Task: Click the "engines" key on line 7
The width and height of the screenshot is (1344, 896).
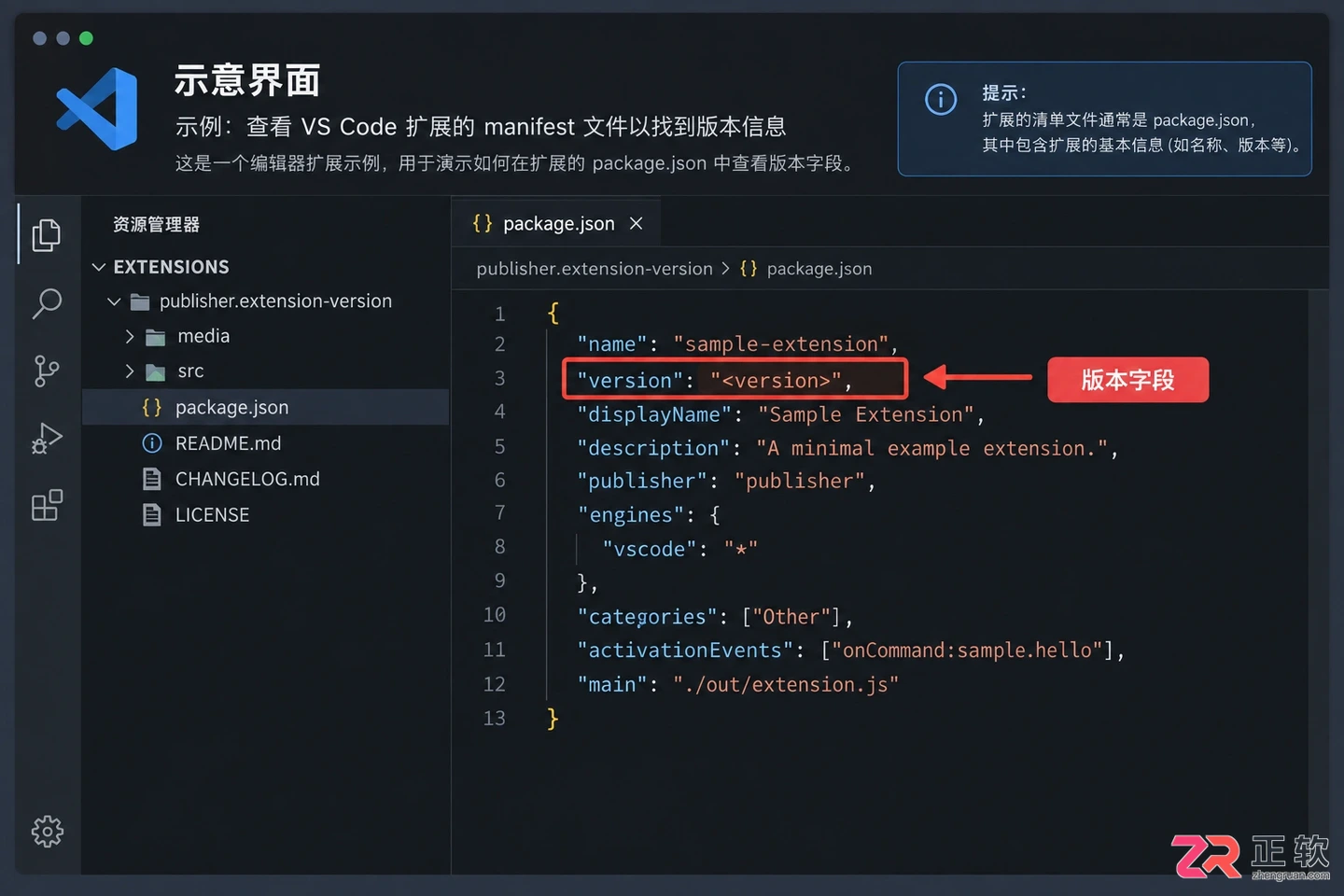Action: 630,515
